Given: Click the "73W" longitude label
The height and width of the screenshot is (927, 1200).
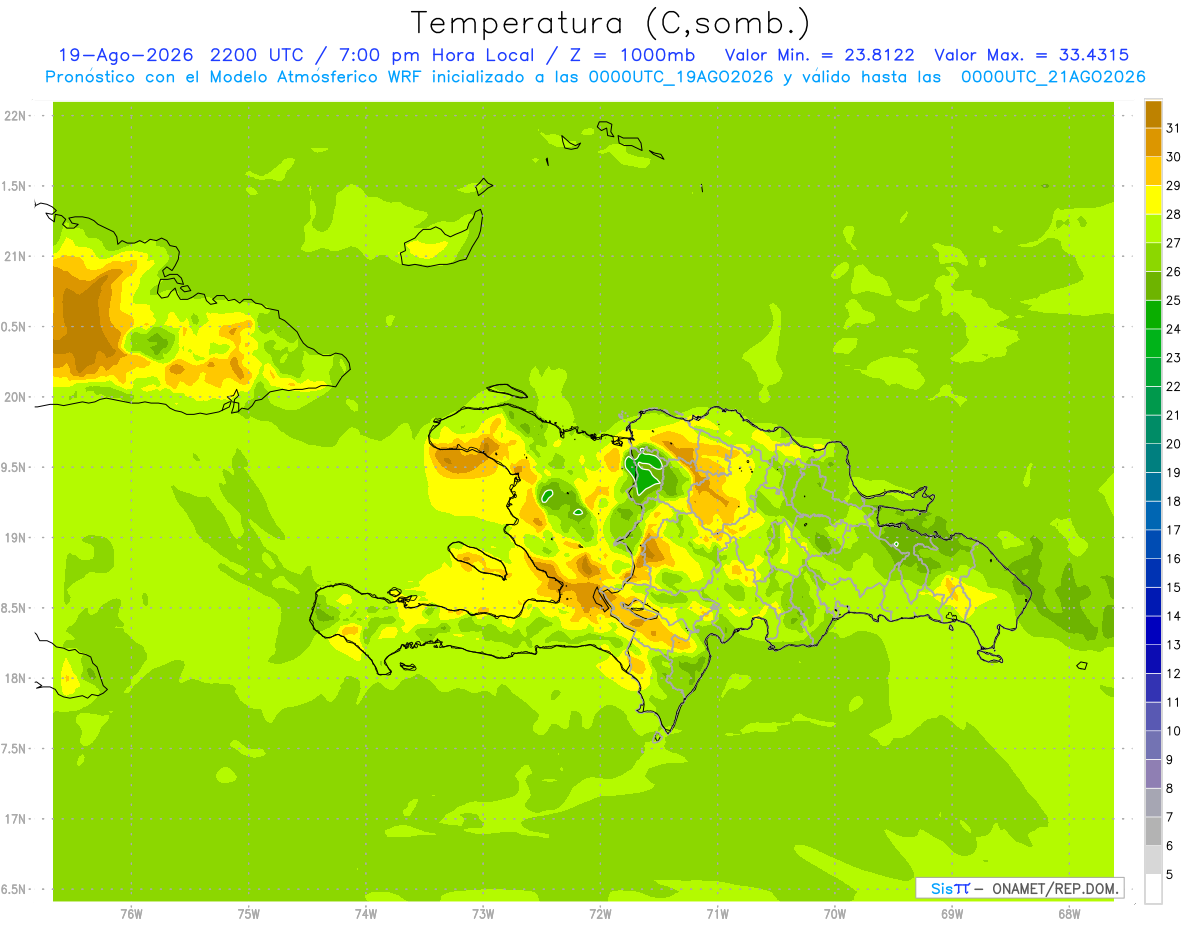Looking at the screenshot, I should 483,913.
